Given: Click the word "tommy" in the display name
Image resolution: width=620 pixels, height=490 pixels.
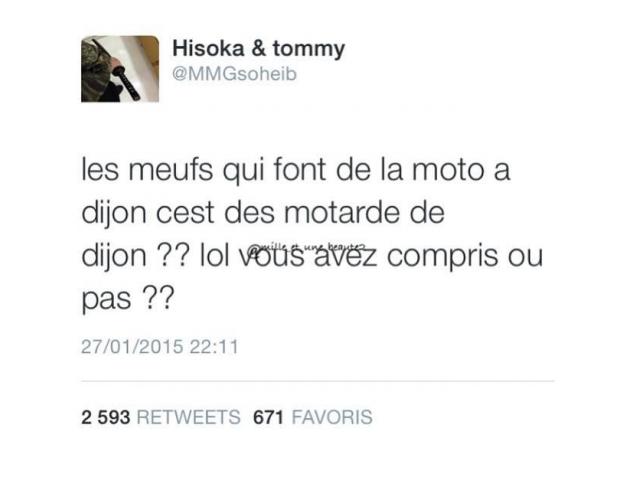Looking at the screenshot, I should (x=309, y=50).
